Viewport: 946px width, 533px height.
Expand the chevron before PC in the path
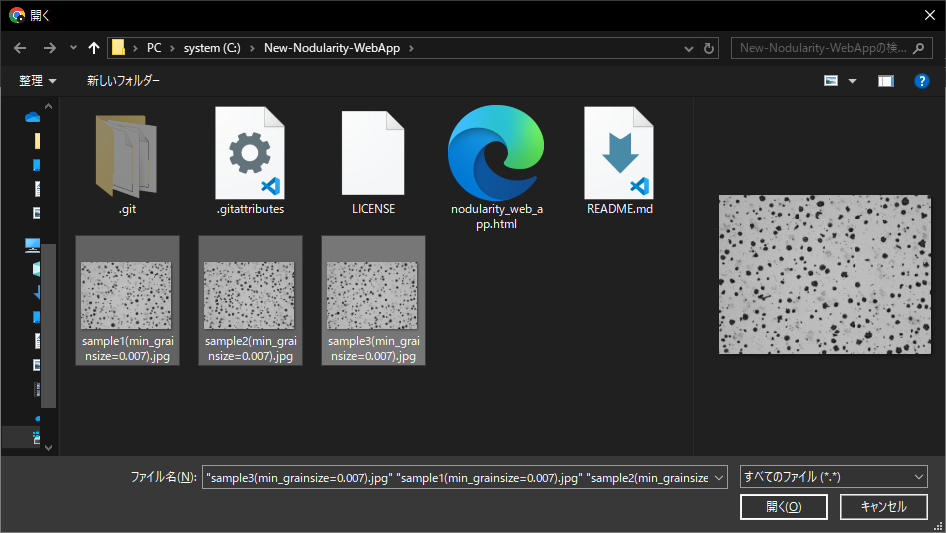[135, 48]
